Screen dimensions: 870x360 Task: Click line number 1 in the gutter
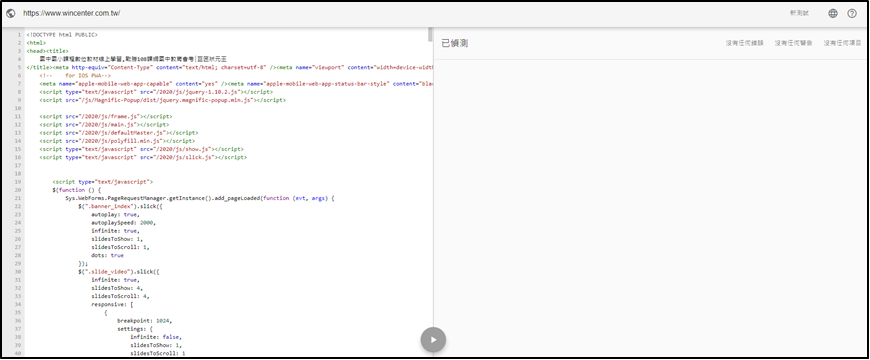coord(19,34)
